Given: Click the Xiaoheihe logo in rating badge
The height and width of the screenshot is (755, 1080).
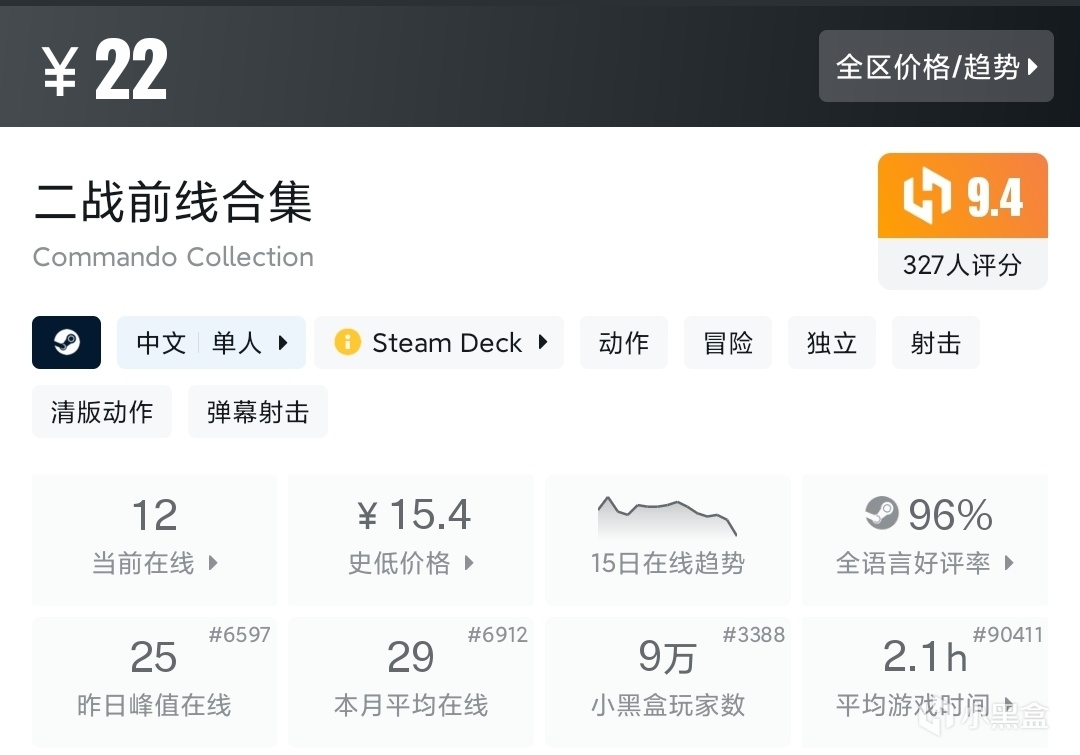Looking at the screenshot, I should [x=927, y=196].
